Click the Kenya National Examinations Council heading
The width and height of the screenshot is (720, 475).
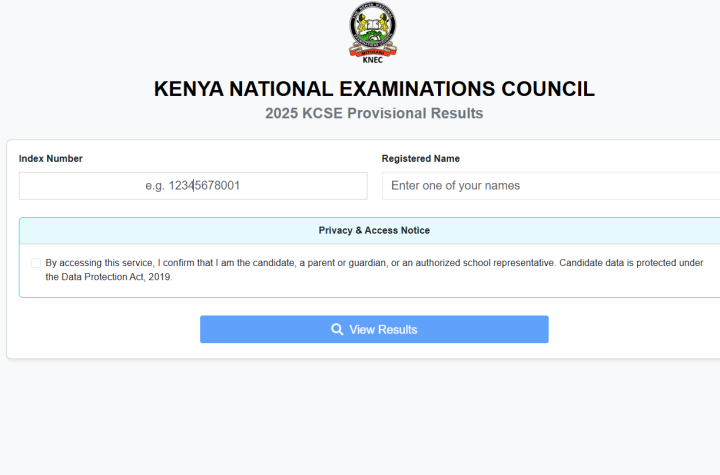(374, 89)
